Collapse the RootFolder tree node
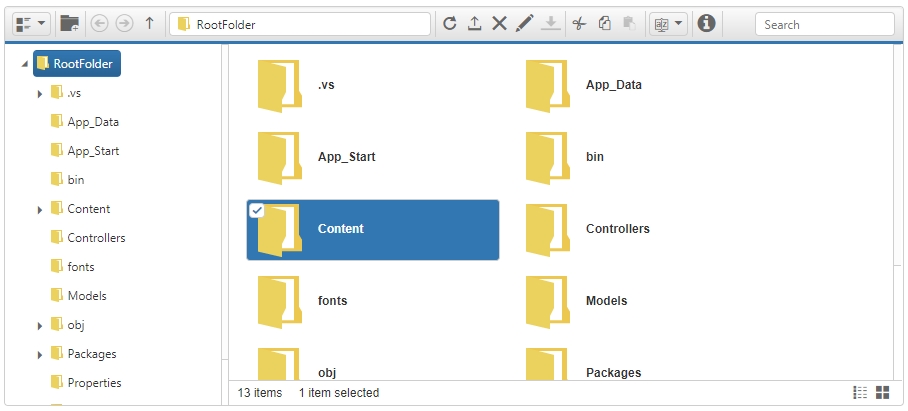Image resolution: width=908 pixels, height=411 pixels. pos(24,64)
